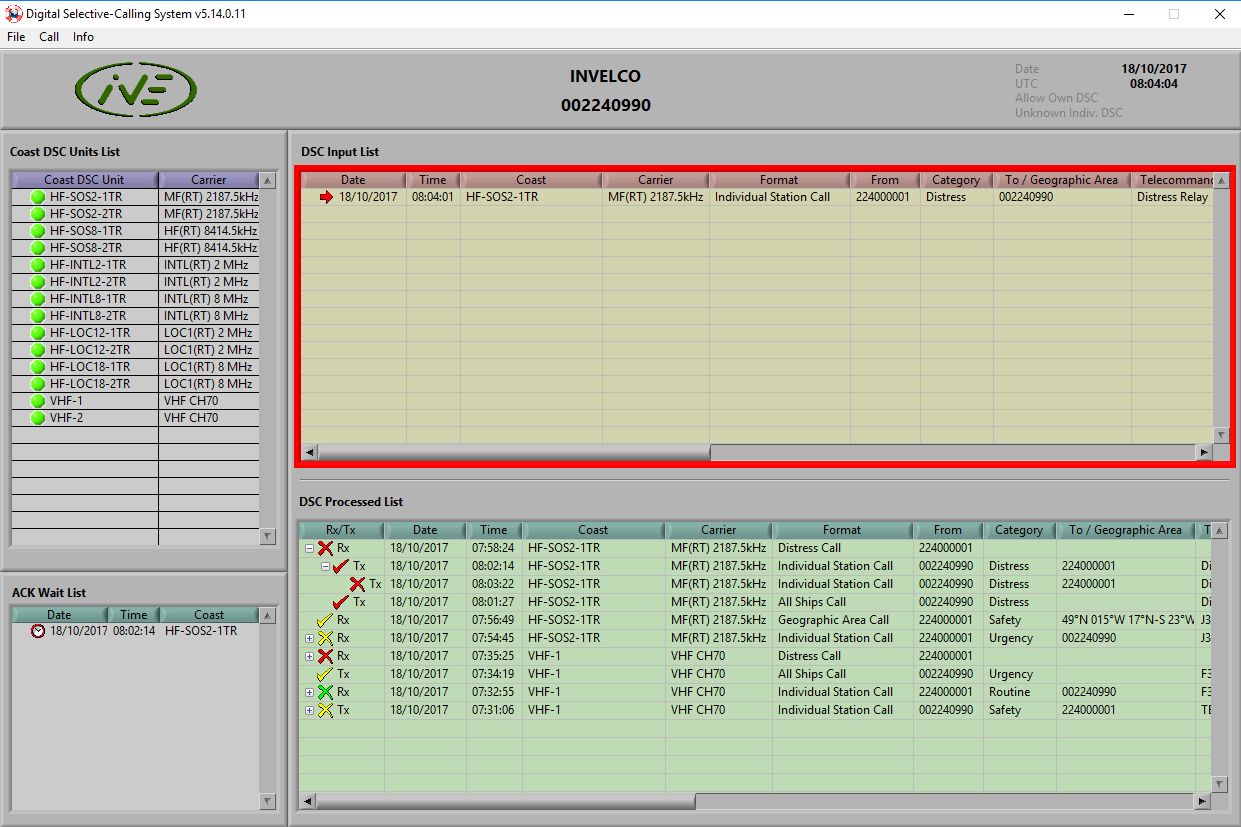Viewport: 1241px width, 827px height.
Task: Click the green status LED for HF-LOC12-2TR
Action: point(38,350)
